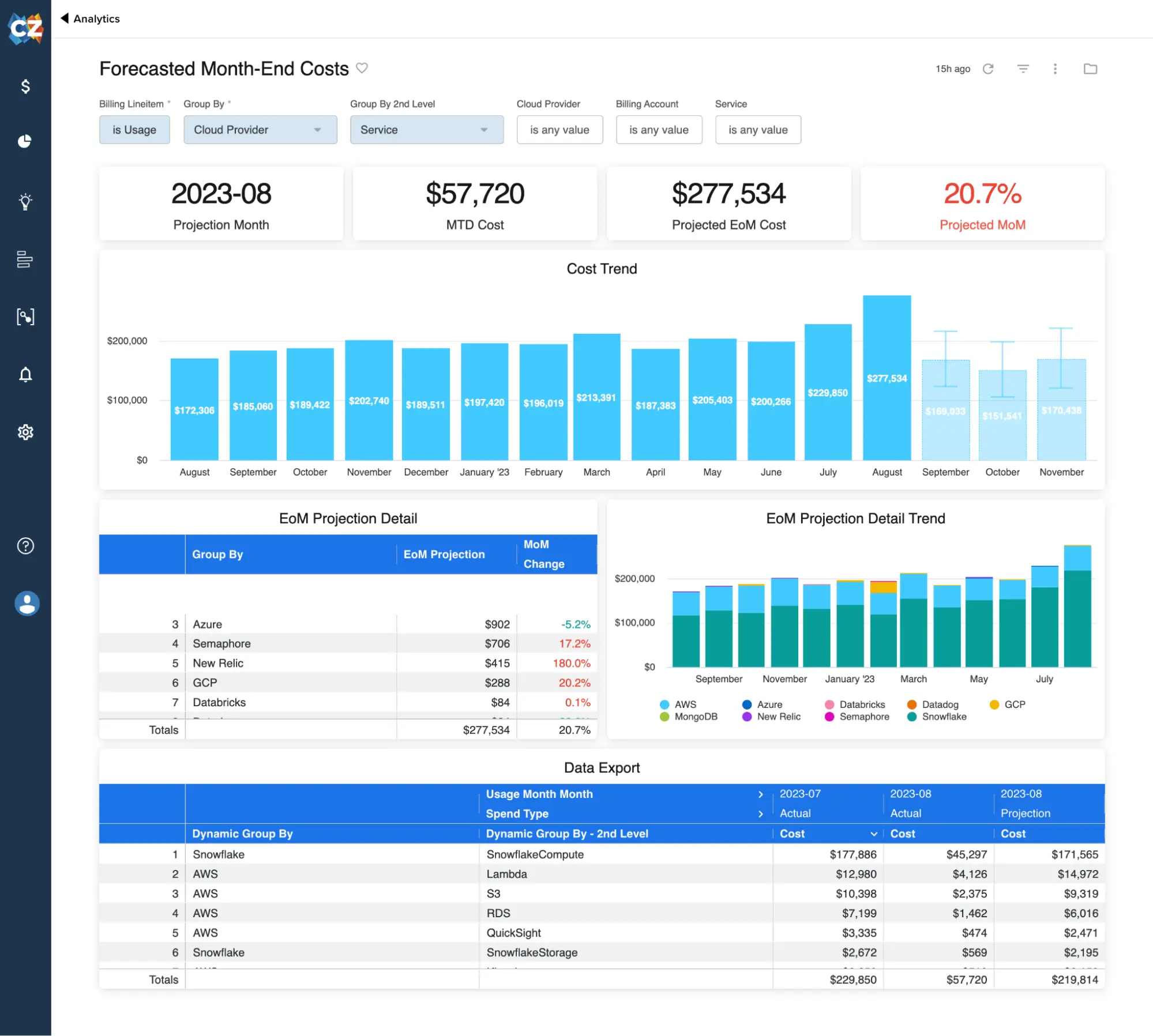Click the $57,720 MTD Cost tile
The image size is (1153, 1036).
(475, 204)
